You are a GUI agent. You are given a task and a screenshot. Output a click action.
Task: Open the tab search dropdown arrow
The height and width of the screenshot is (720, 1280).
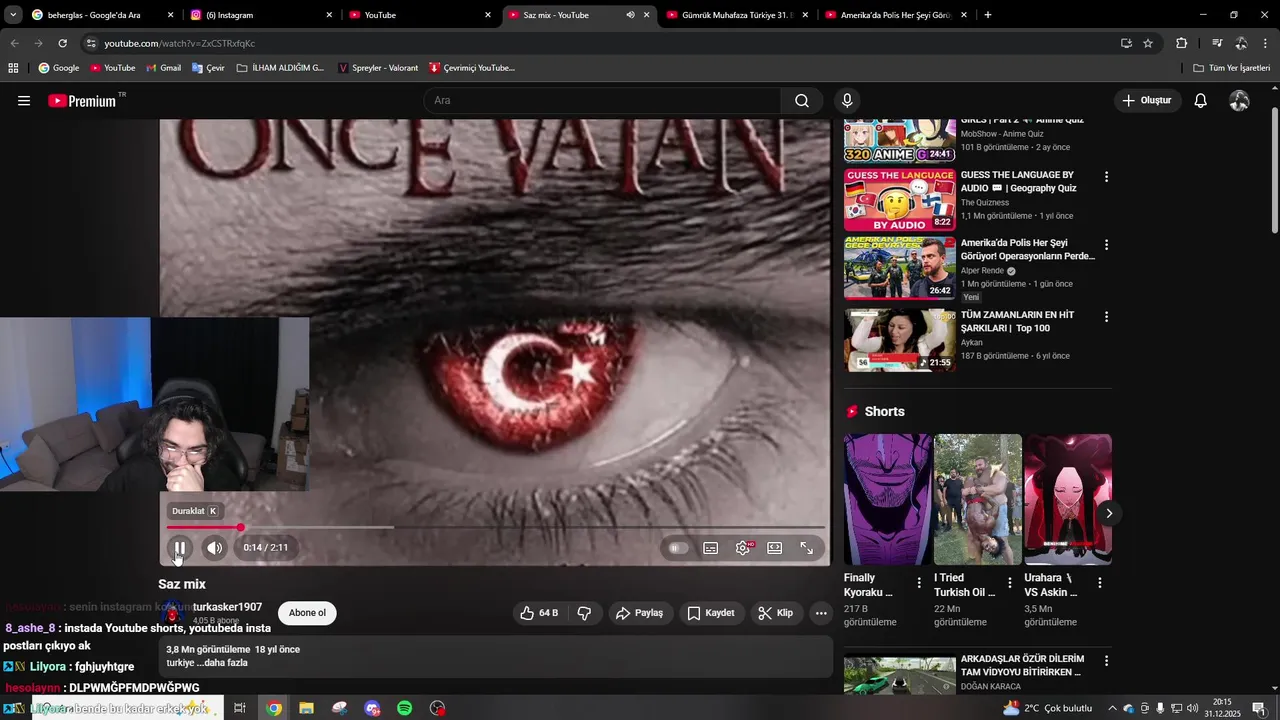click(12, 15)
